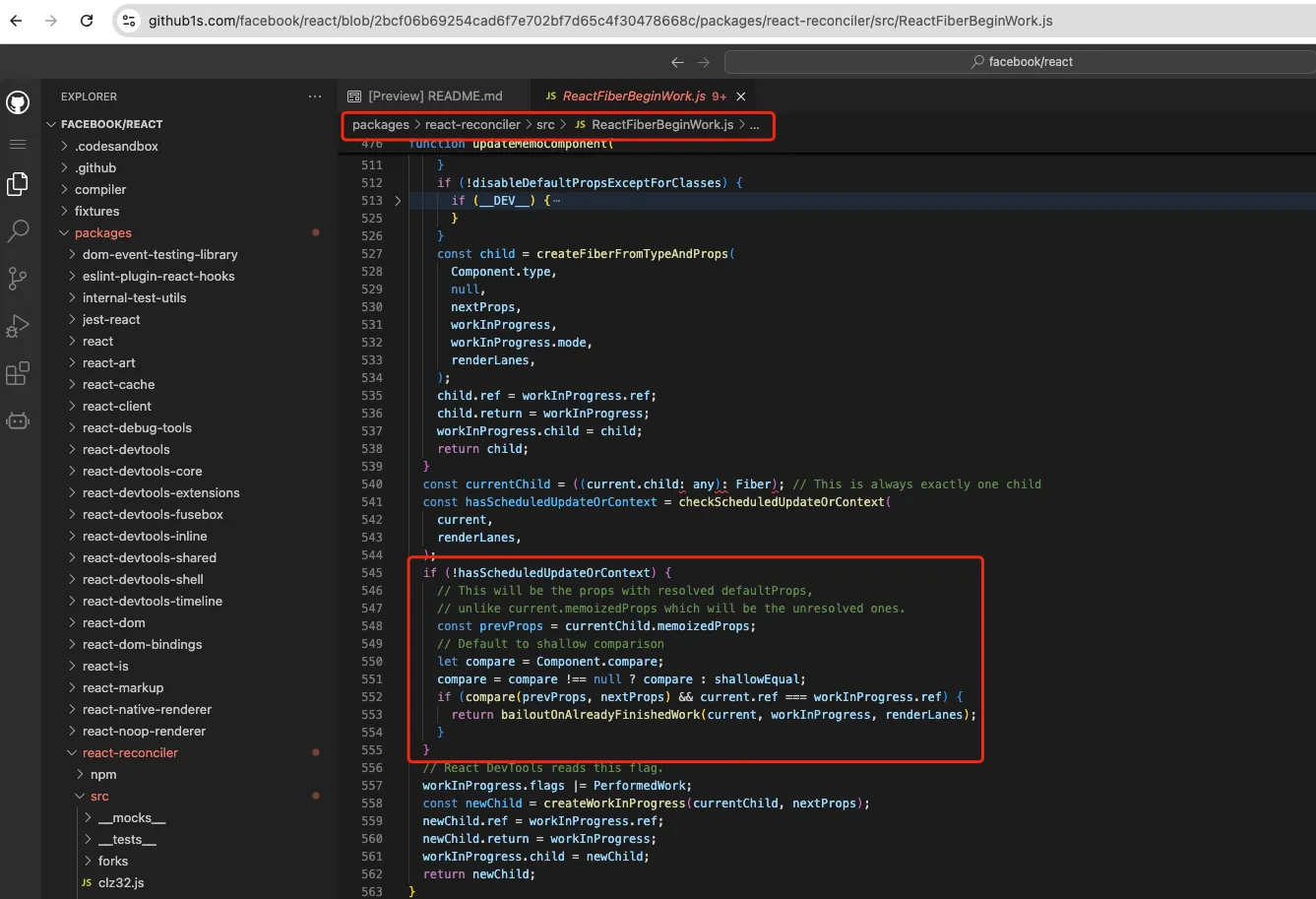Viewport: 1316px width, 899px height.
Task: Expand the .github folder
Action: point(189,167)
